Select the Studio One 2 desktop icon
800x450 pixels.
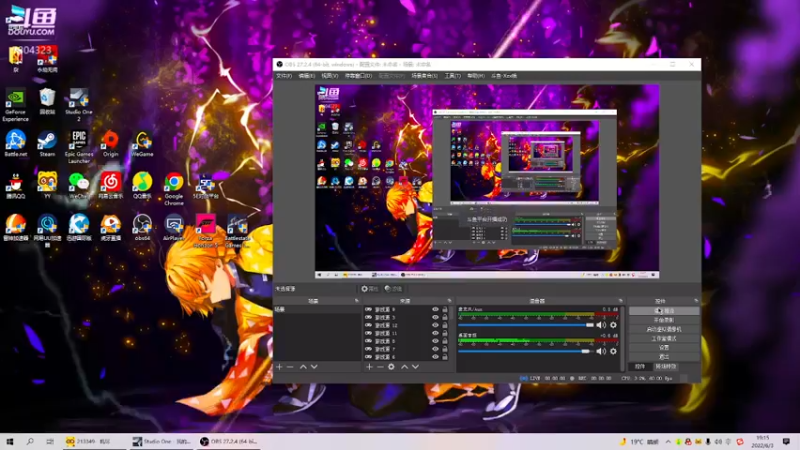pyautogui.click(x=79, y=106)
